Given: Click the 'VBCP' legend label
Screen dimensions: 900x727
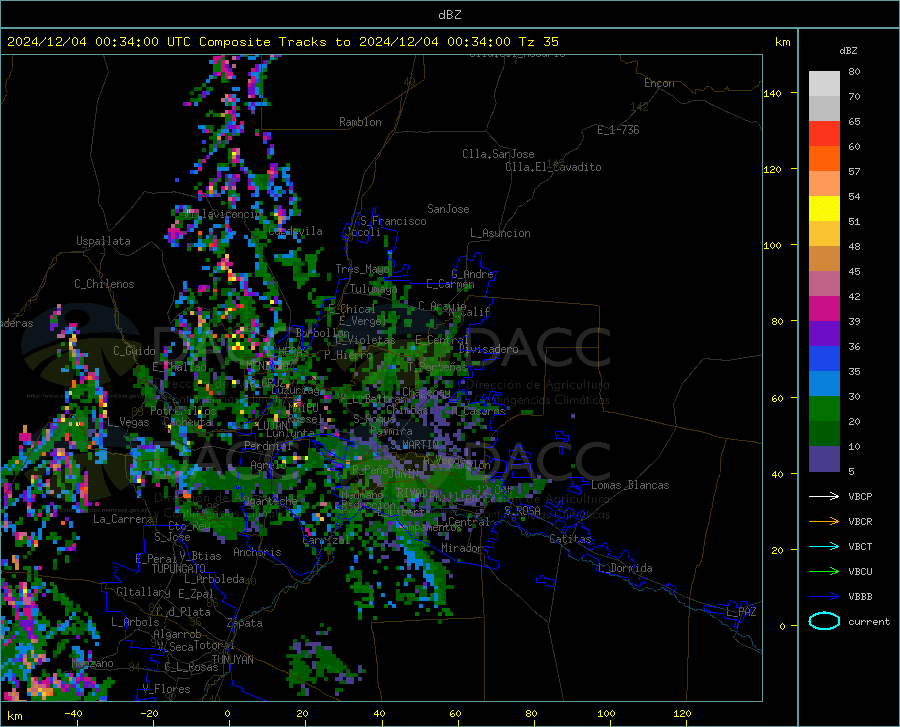Looking at the screenshot, I should tap(860, 497).
